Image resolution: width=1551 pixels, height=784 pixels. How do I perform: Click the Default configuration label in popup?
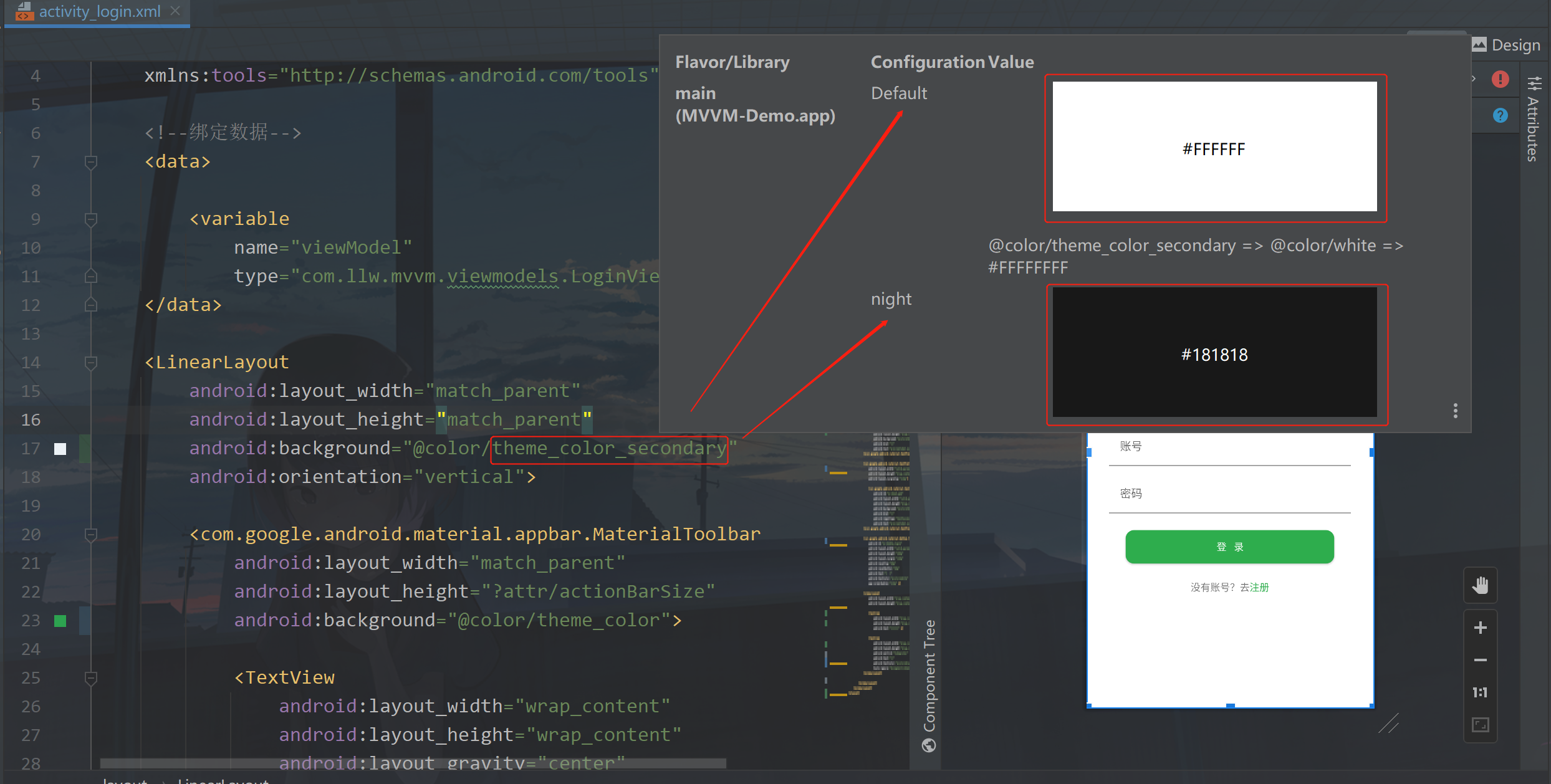click(x=899, y=93)
